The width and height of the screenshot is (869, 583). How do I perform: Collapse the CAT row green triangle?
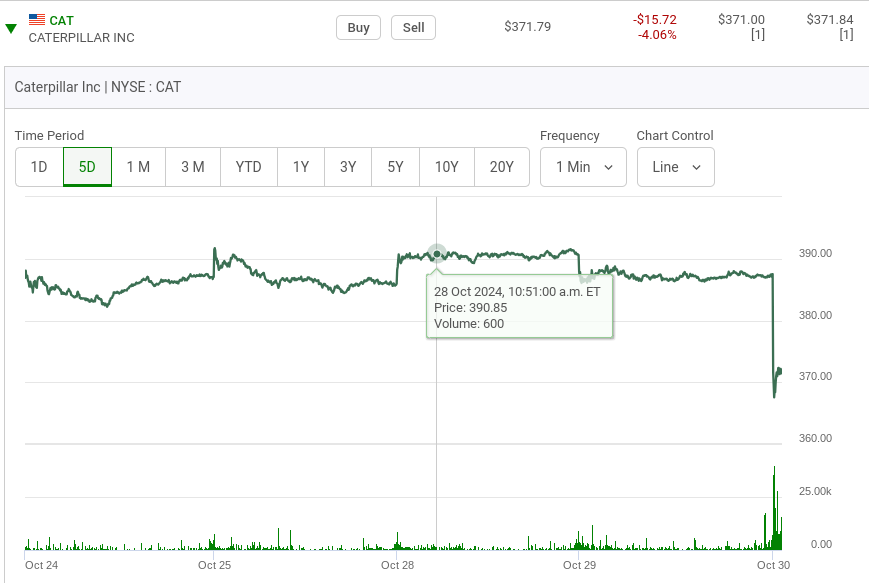pyautogui.click(x=11, y=28)
